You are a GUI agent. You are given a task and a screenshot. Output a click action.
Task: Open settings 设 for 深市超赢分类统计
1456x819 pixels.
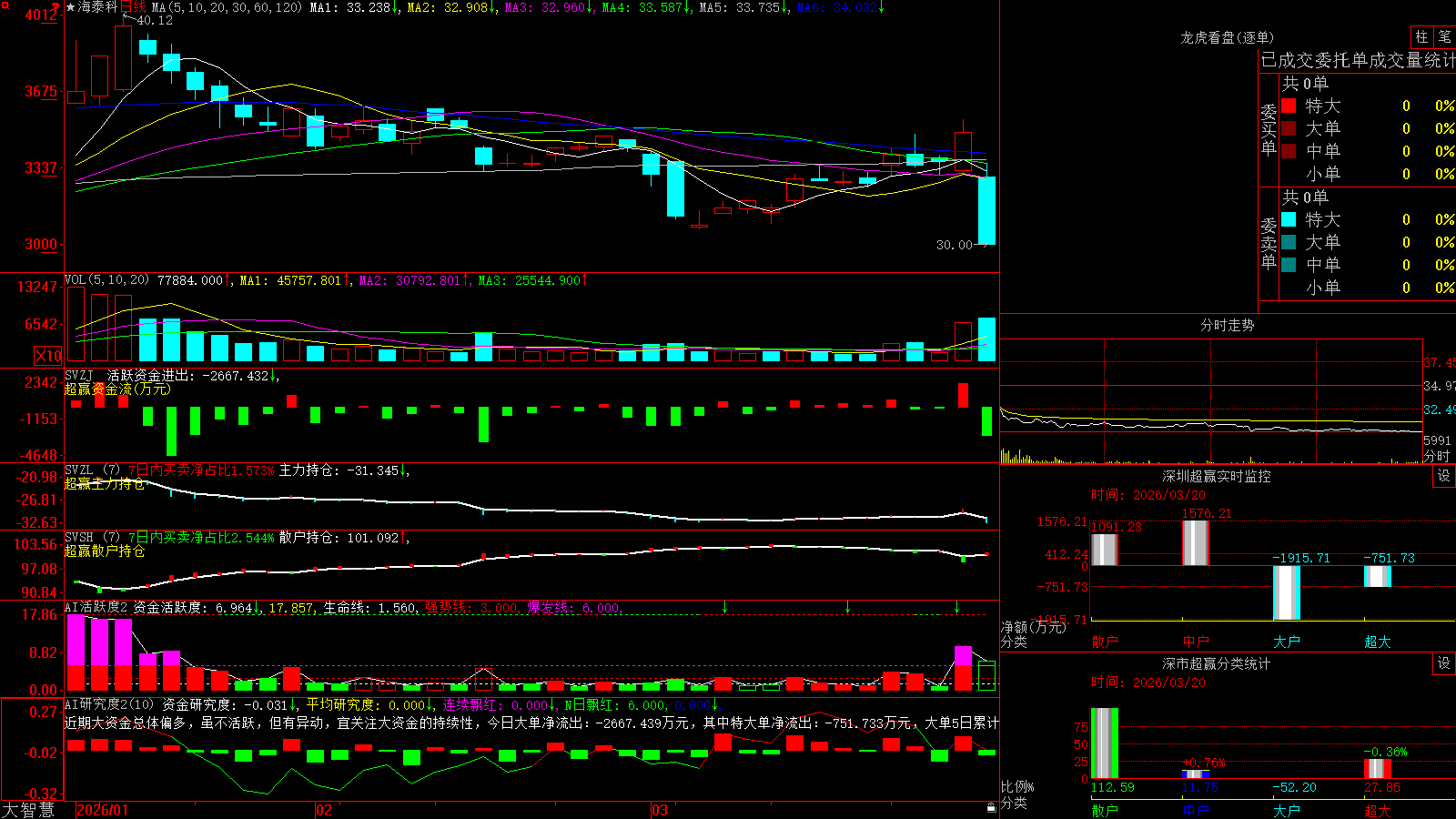coord(1444,663)
